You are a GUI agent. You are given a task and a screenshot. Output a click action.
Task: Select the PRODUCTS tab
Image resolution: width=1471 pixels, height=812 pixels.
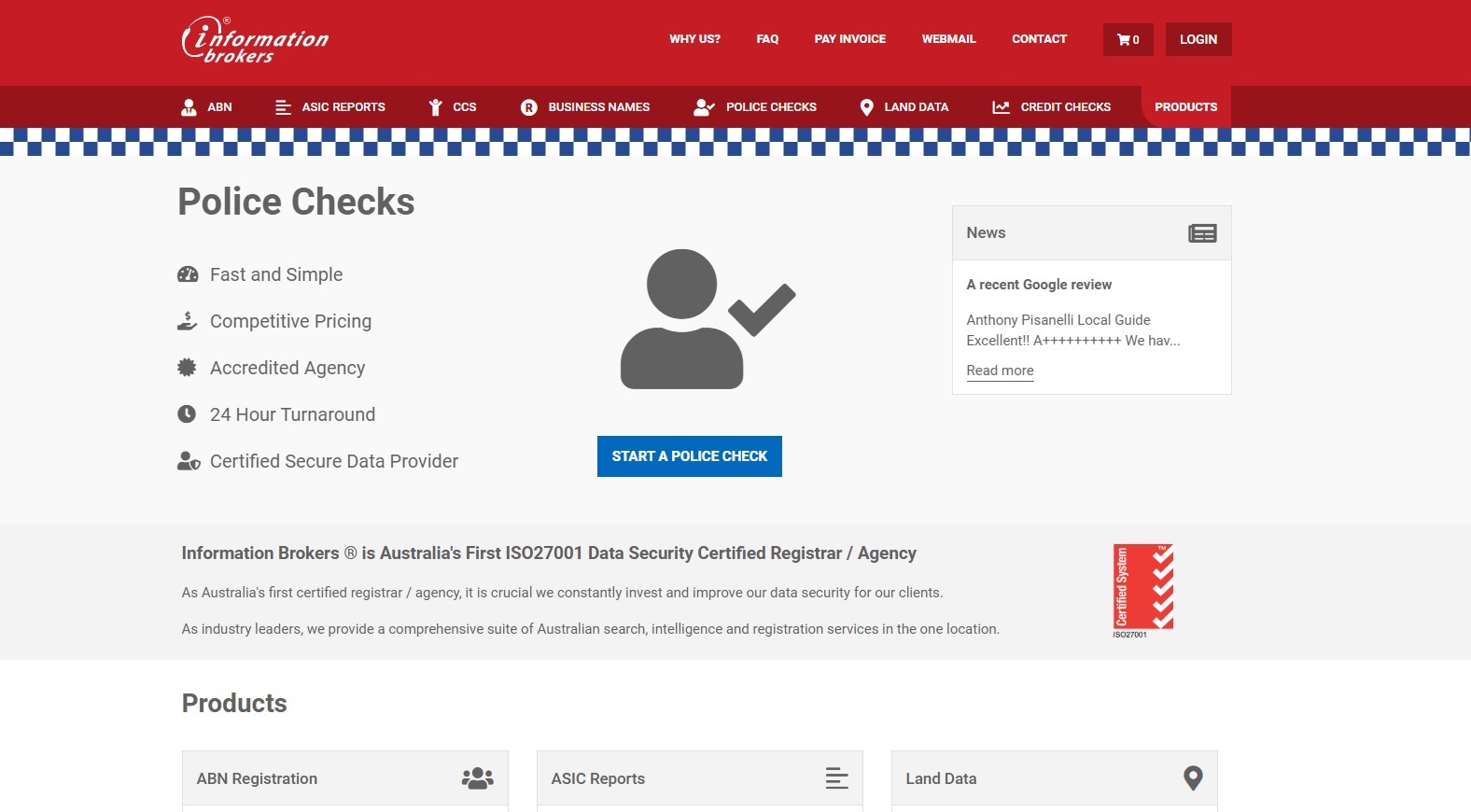click(x=1185, y=107)
